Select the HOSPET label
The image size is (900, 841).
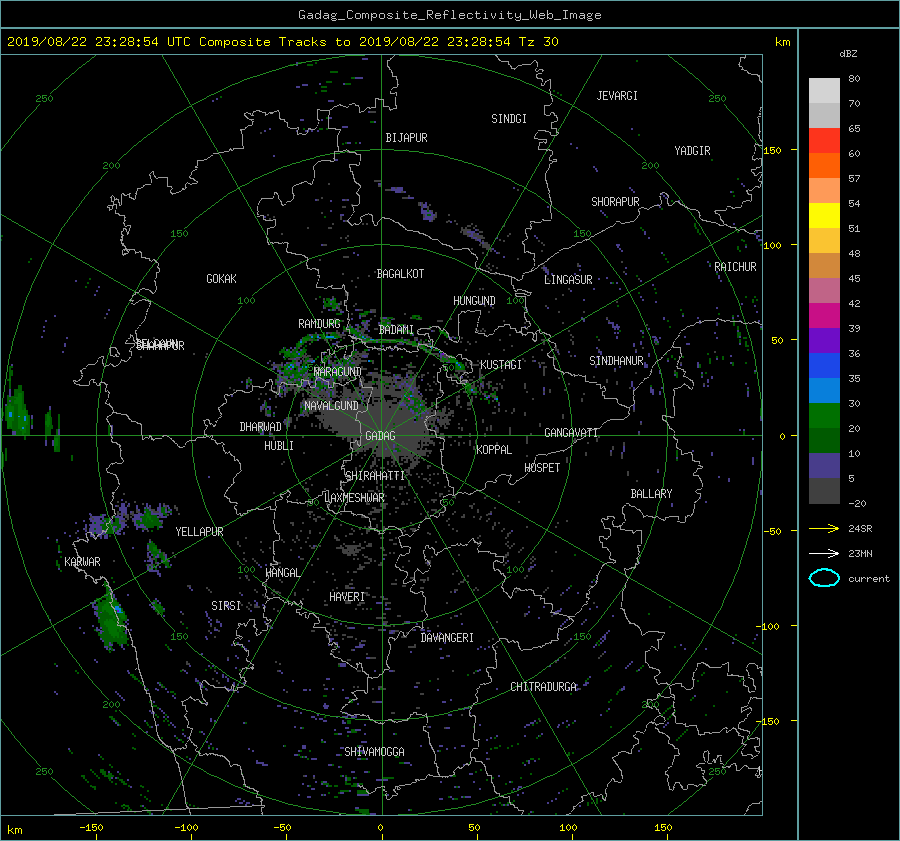[542, 468]
